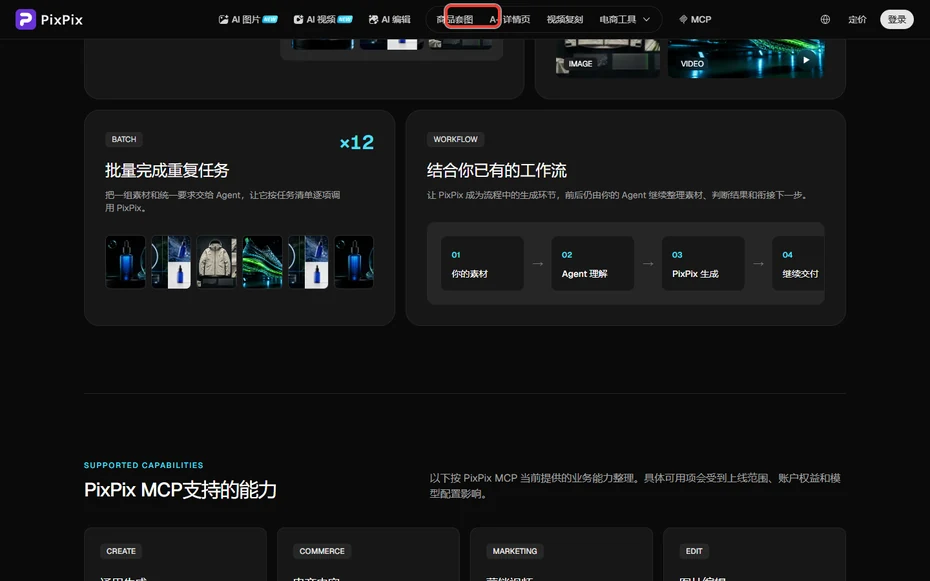The height and width of the screenshot is (581, 930).
Task: Click the 批量完成重复任务 heading
Action: [167, 171]
